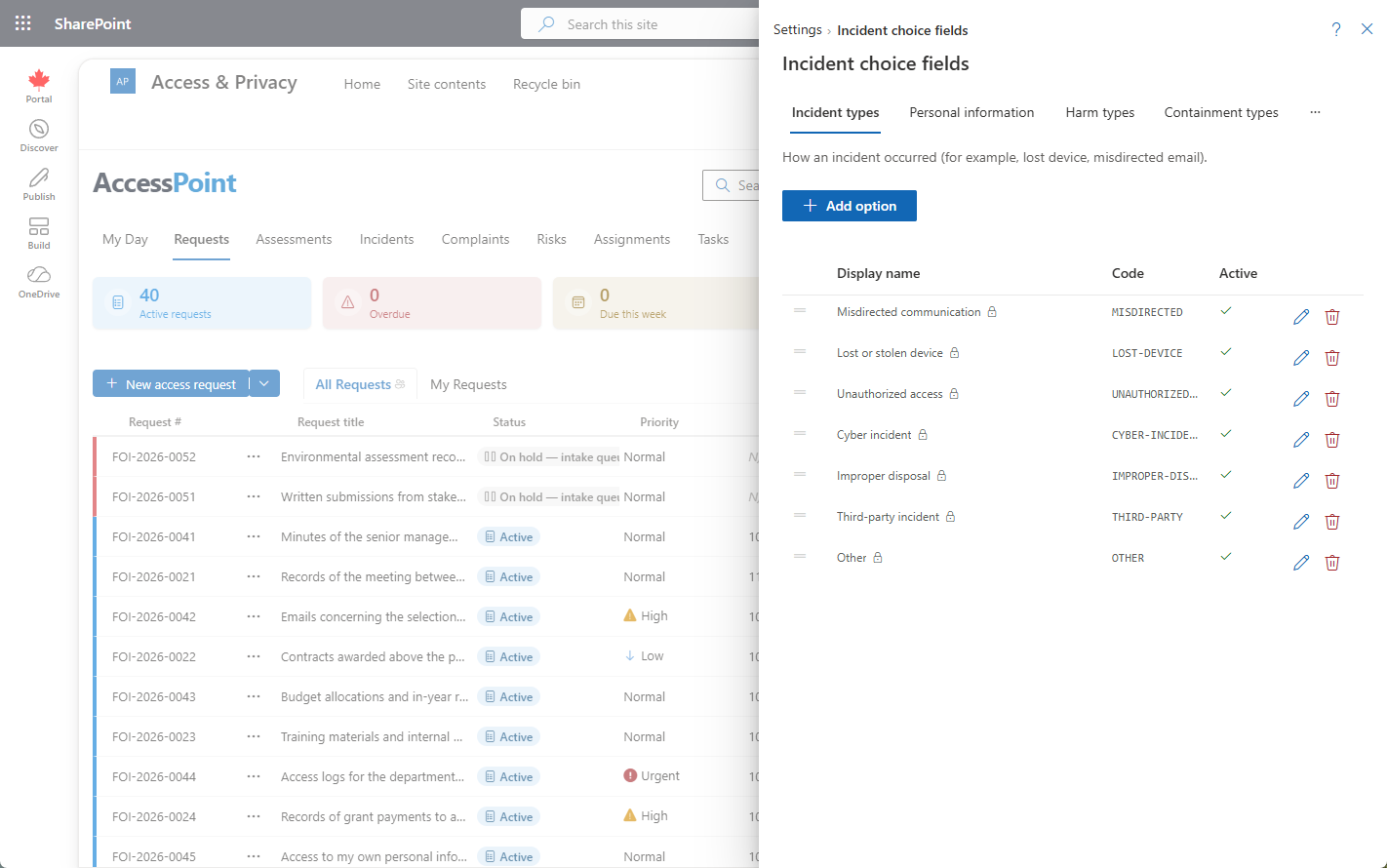The image size is (1387, 868).
Task: Open Site contents link
Action: (447, 84)
